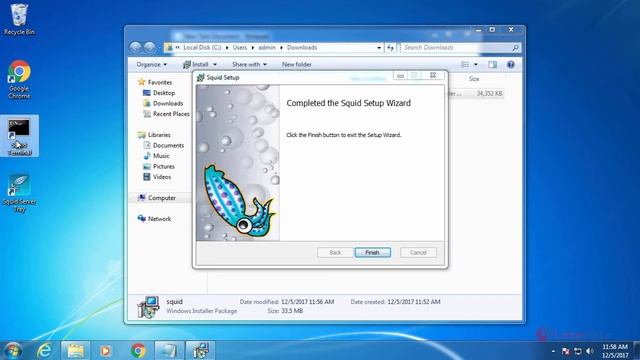Open the Organize menu
The height and width of the screenshot is (360, 640).
[x=151, y=64]
